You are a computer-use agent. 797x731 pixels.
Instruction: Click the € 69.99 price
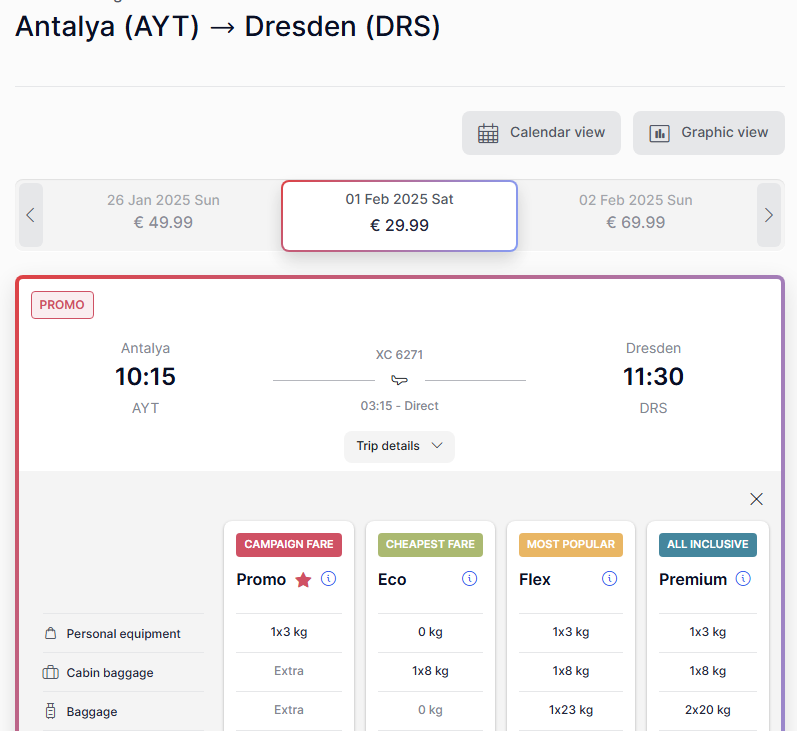[x=635, y=222]
